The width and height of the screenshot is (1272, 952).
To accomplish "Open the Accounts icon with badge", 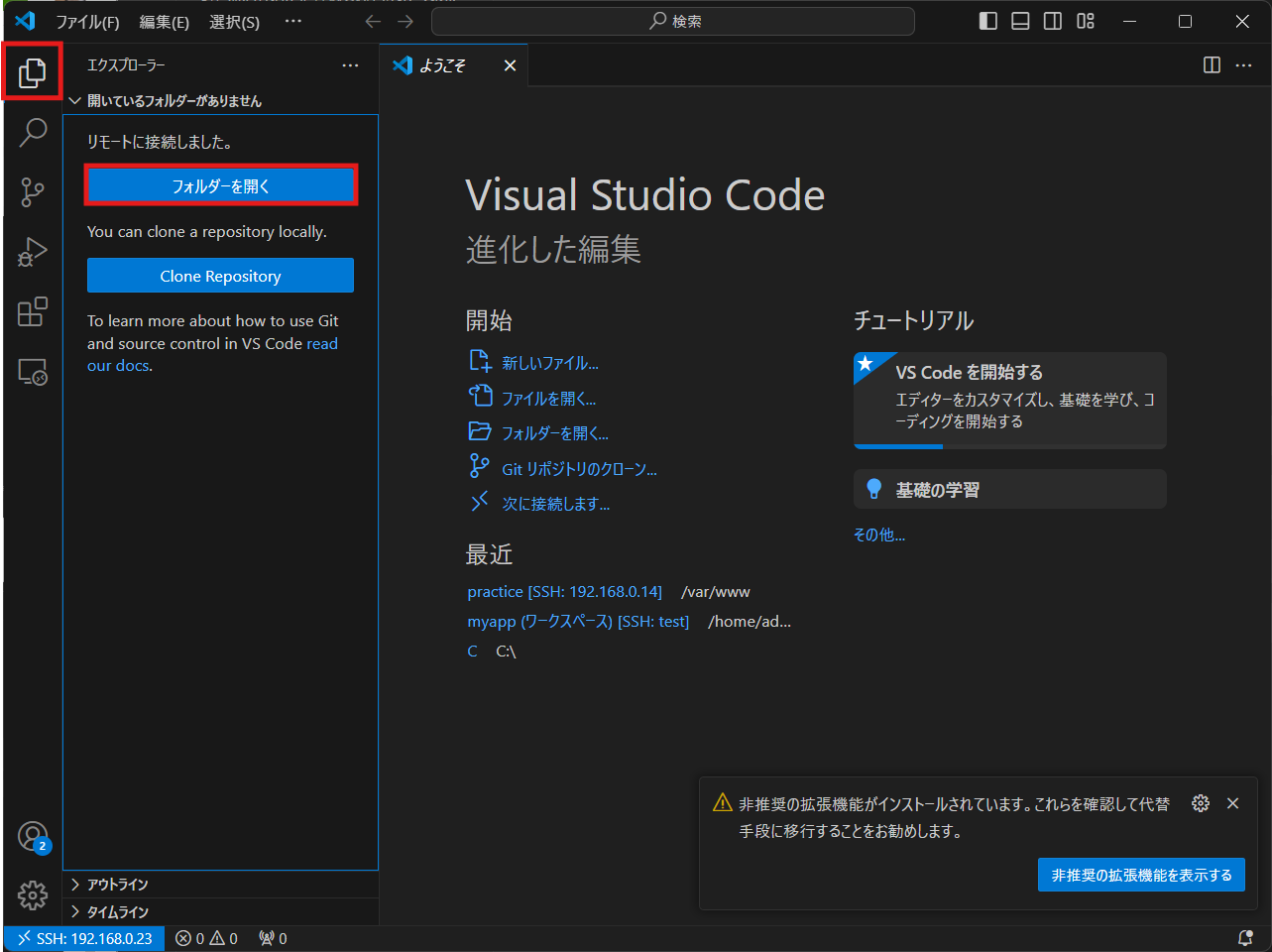I will pos(33,836).
